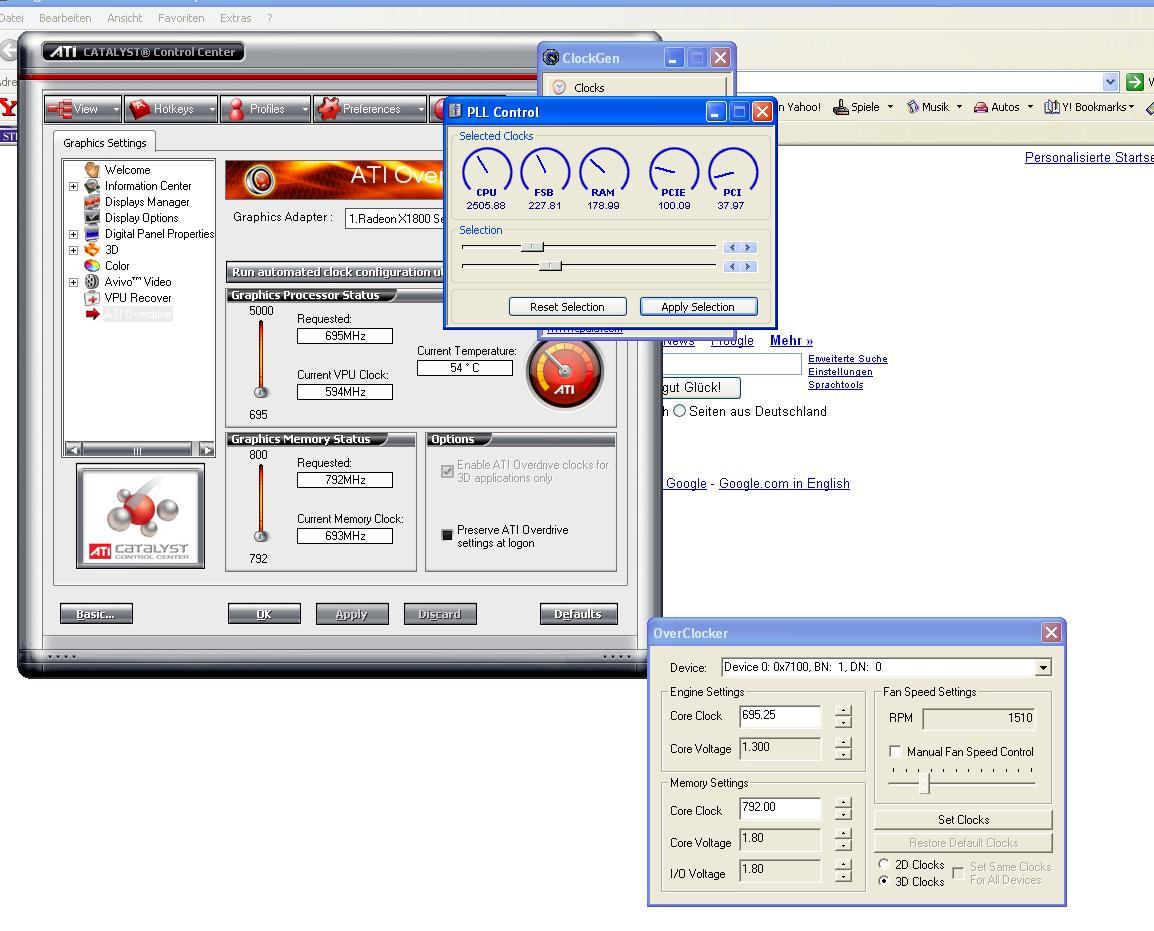Click the PCIE clock gauge

pos(673,172)
